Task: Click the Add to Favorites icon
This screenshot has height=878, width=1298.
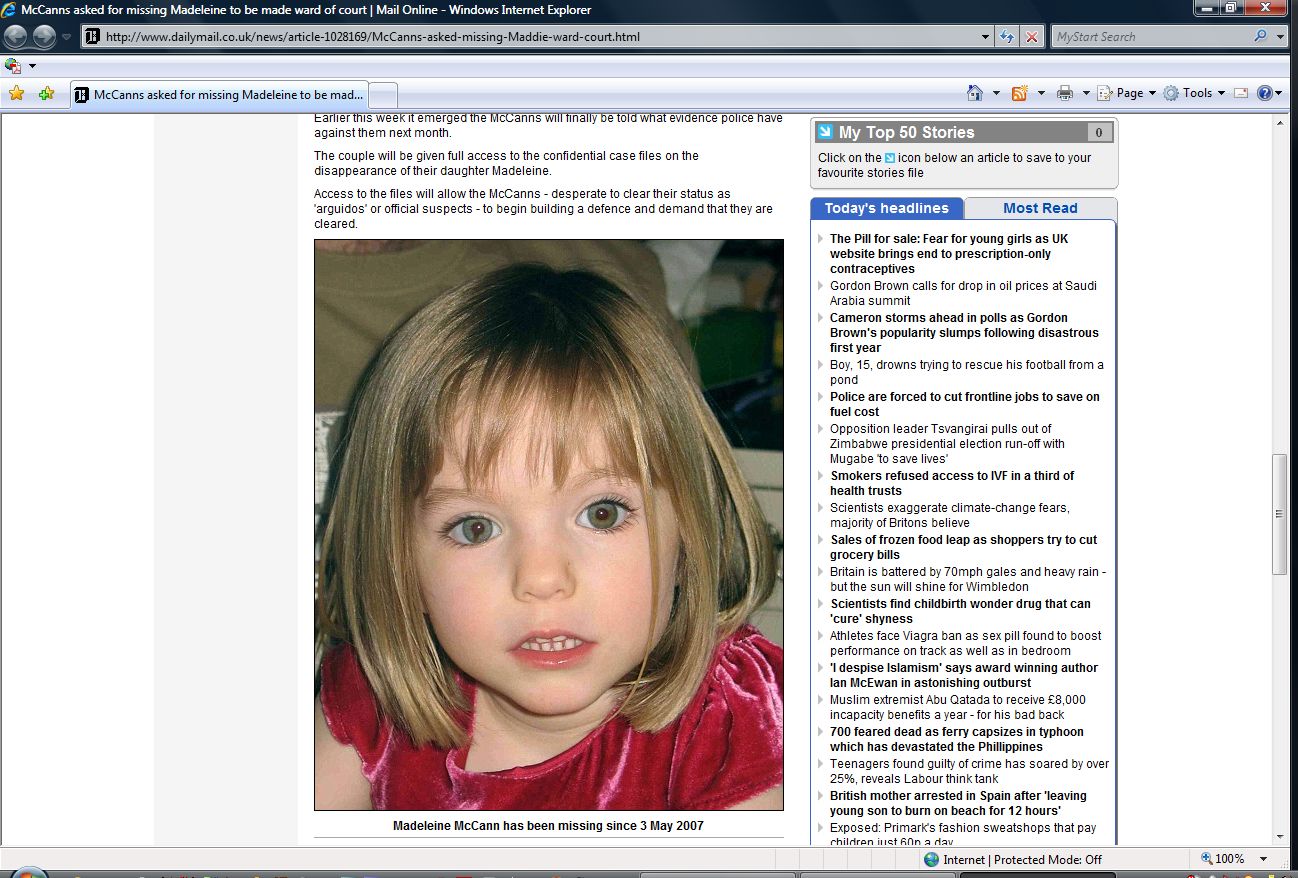Action: pyautogui.click(x=46, y=93)
